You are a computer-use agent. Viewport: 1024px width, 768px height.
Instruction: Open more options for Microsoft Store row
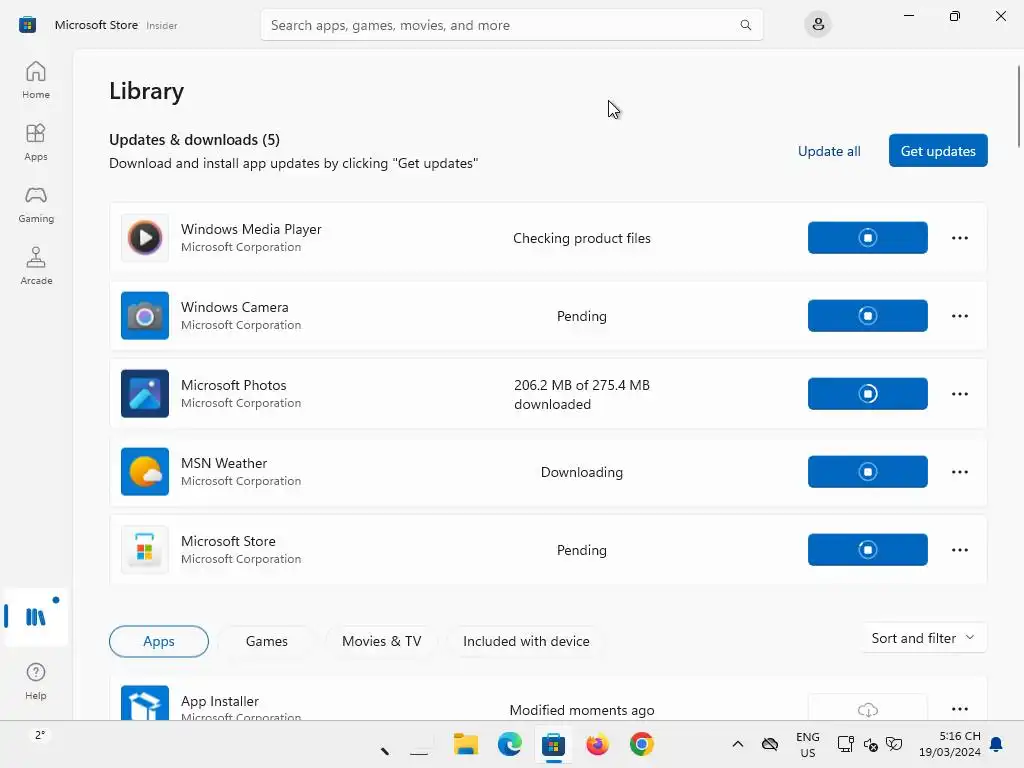pyautogui.click(x=960, y=550)
